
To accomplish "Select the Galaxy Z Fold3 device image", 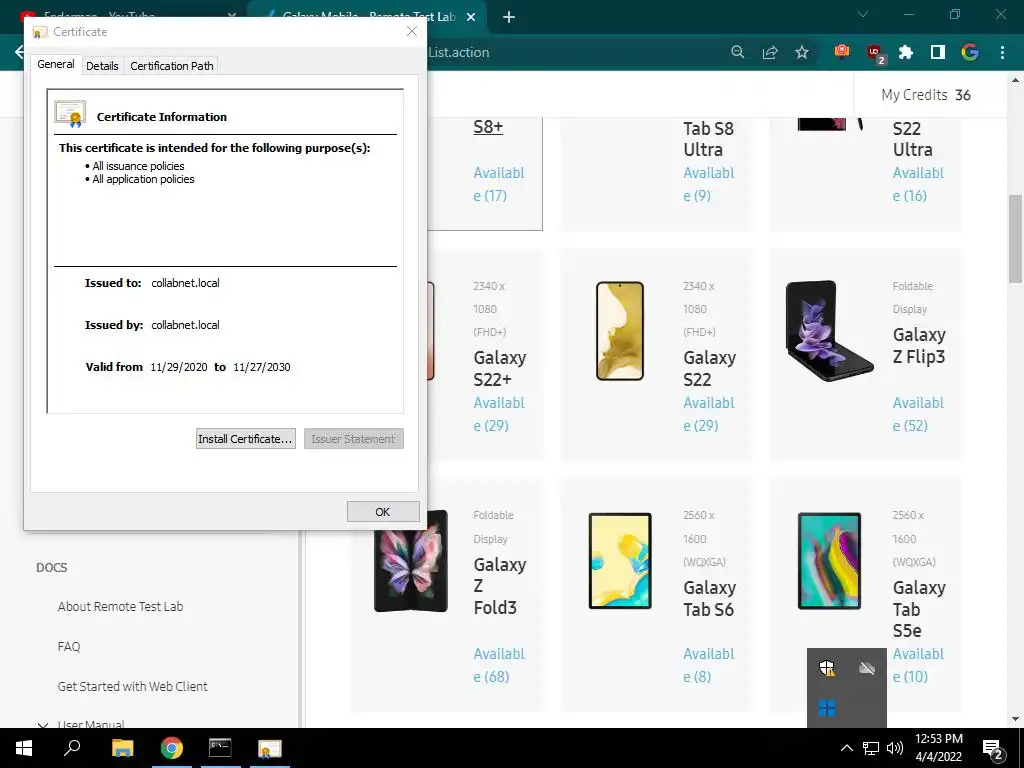I will [411, 561].
